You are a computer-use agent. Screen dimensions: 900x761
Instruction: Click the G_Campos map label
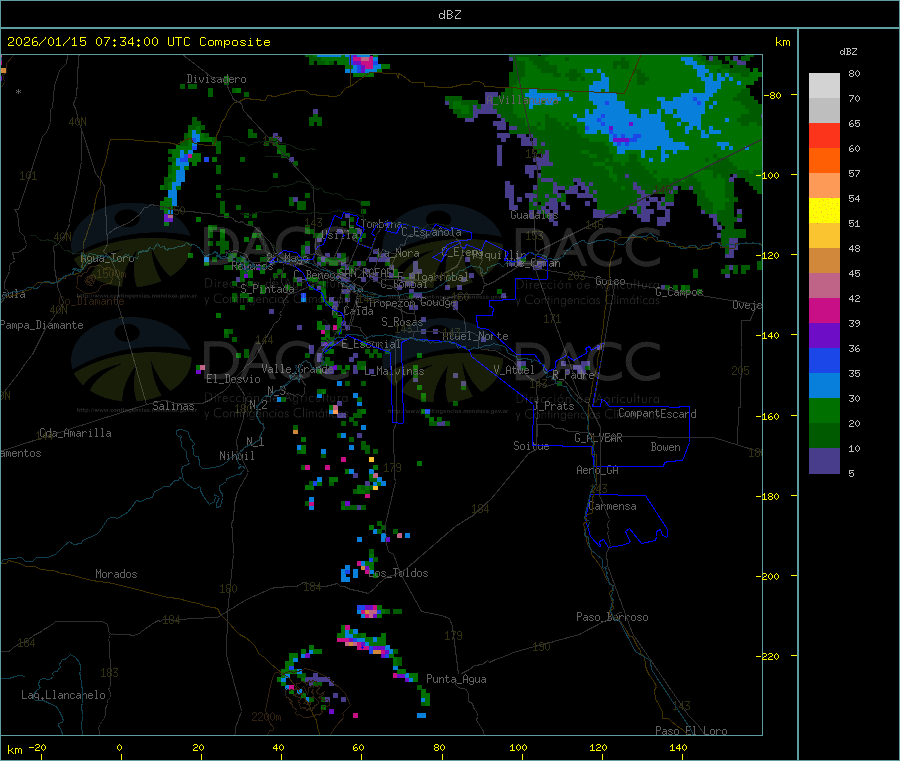pos(679,292)
